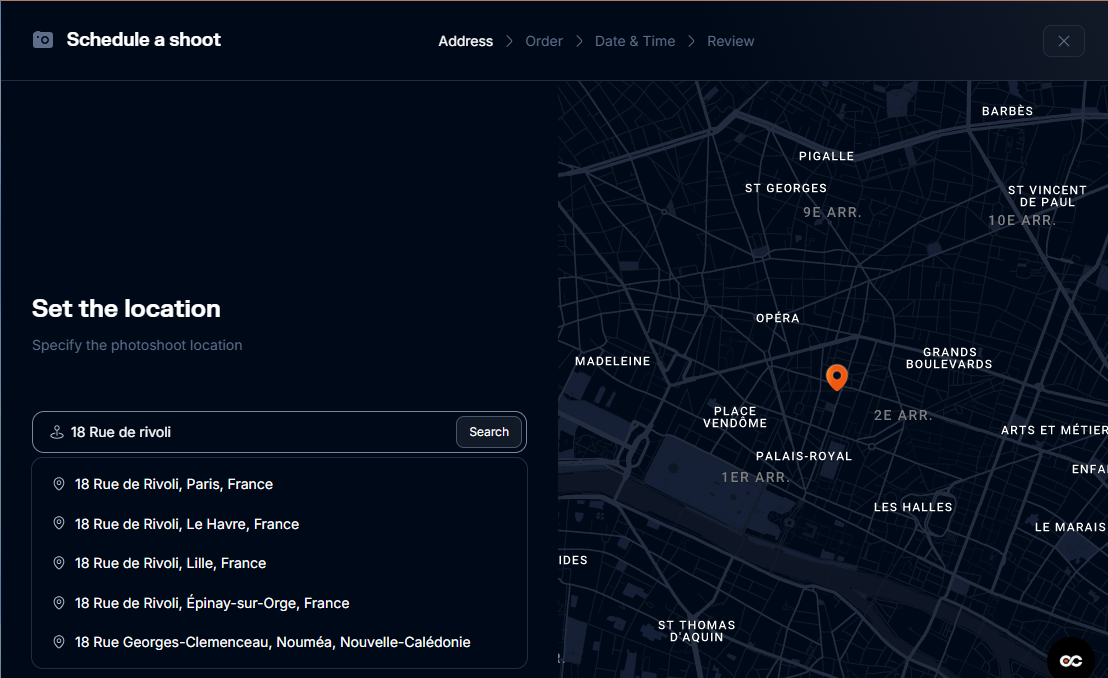The image size is (1108, 678).
Task: Click the chevron arrow between Date & Time and Review
Action: (691, 41)
